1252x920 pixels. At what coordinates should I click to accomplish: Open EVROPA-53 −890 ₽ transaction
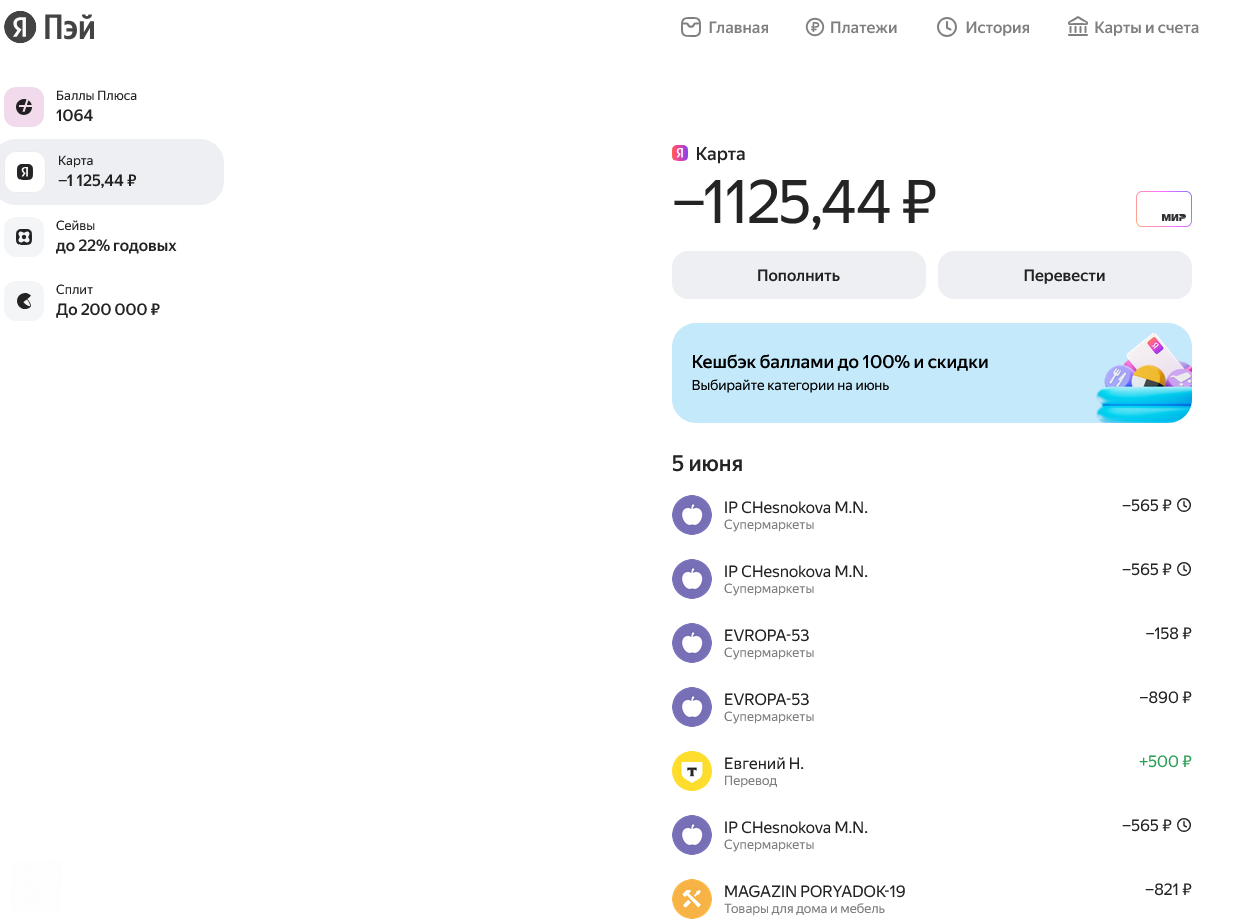coord(932,707)
